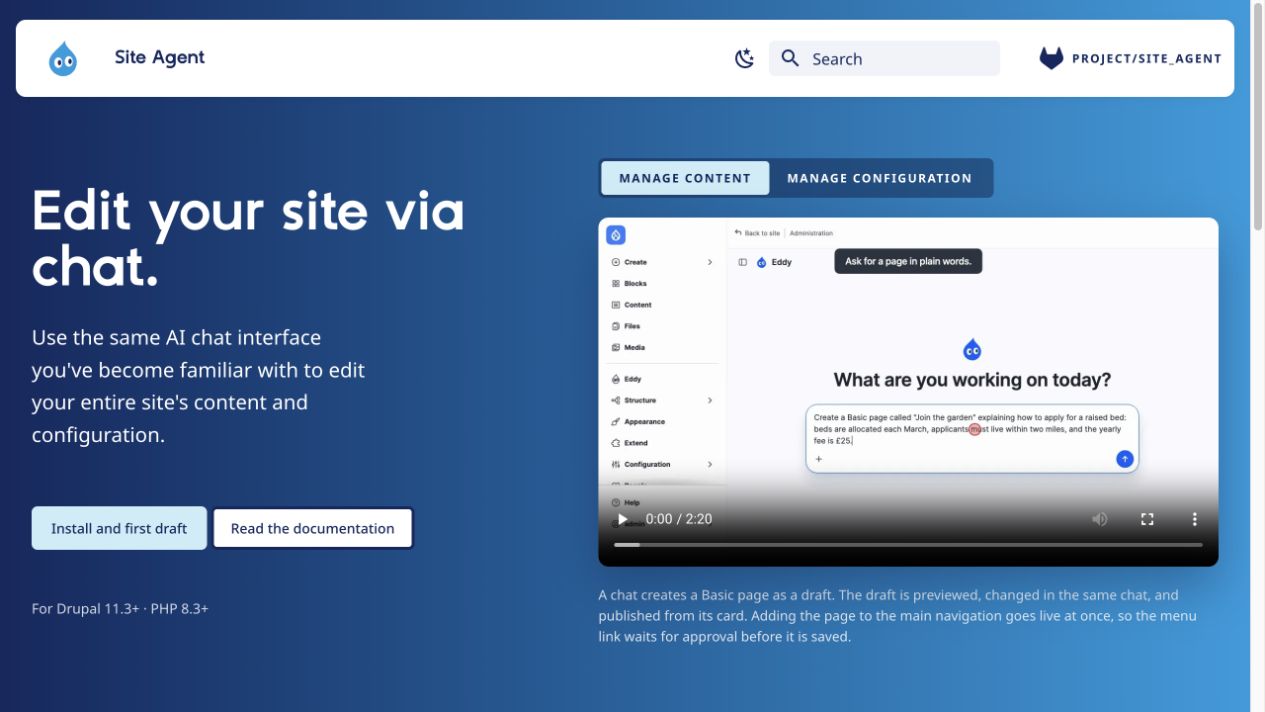This screenshot has width=1265, height=712.
Task: Open the Site Agent home link
Action: click(x=160, y=57)
